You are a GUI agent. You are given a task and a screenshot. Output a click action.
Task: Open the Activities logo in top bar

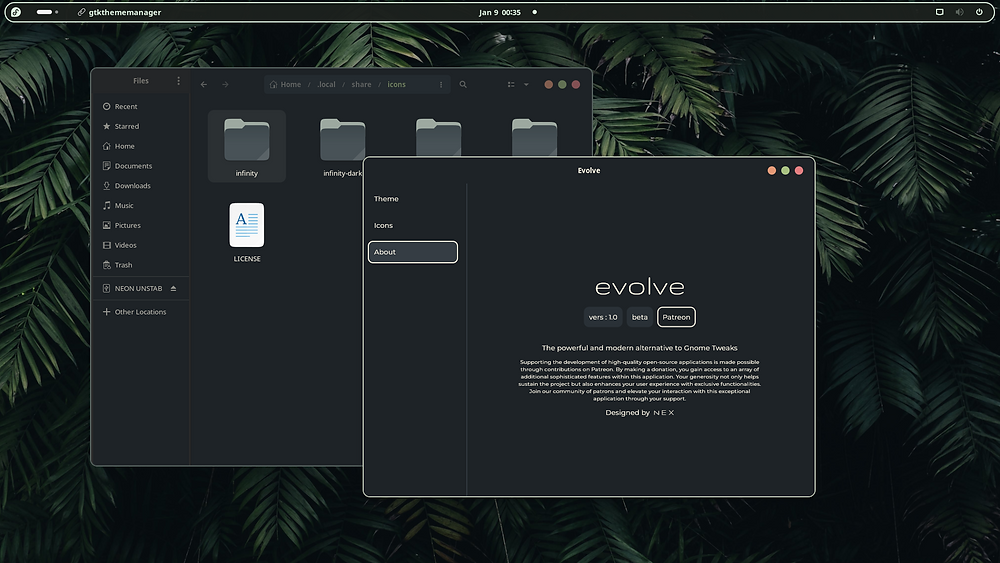tap(16, 12)
